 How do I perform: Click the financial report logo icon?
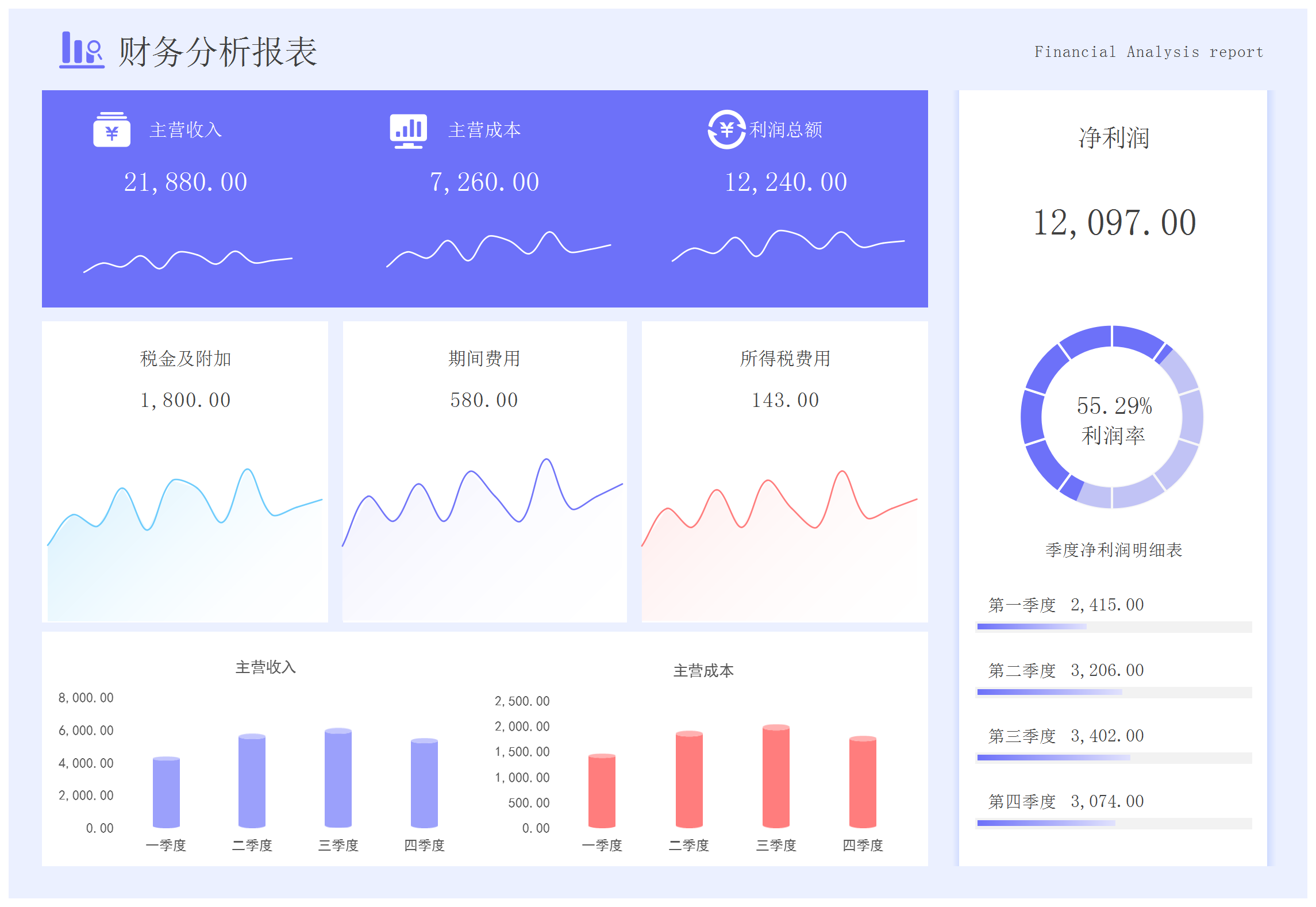click(x=82, y=50)
